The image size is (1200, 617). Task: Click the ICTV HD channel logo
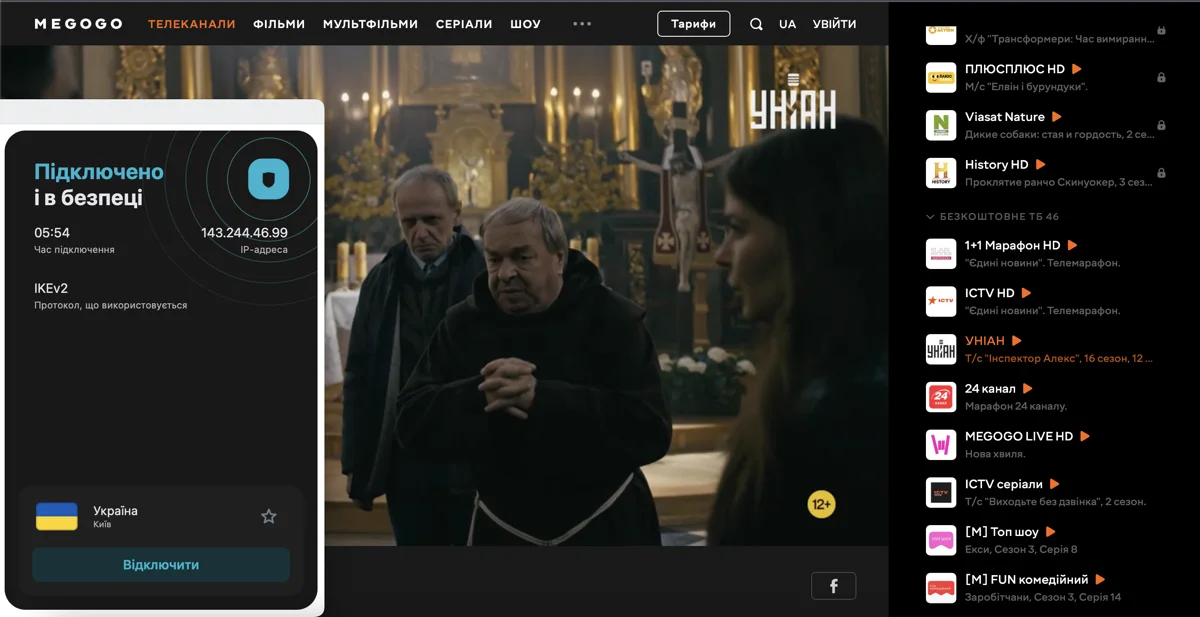[941, 301]
